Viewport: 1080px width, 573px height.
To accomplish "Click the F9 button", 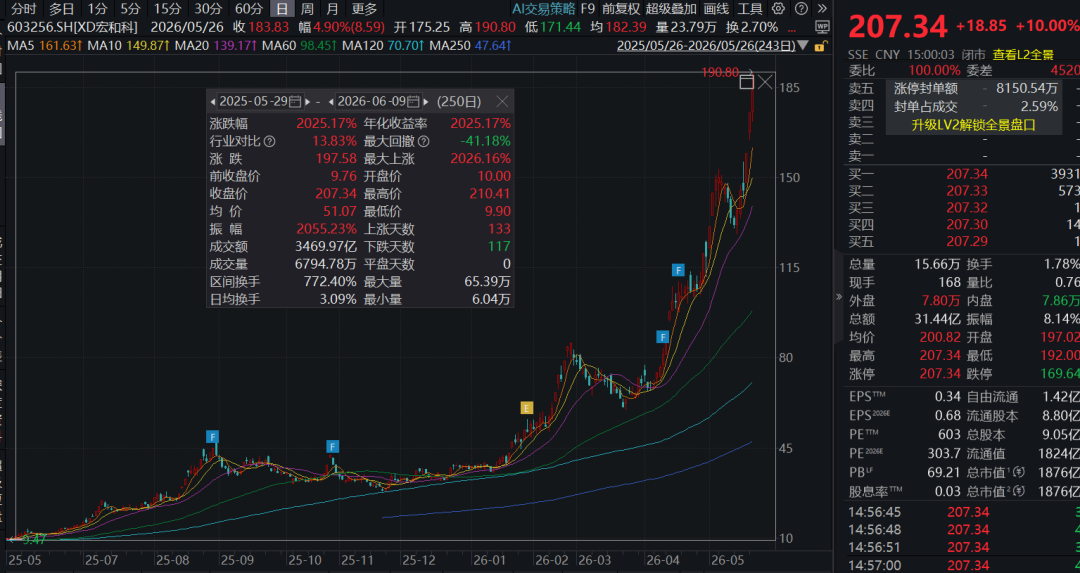I will pyautogui.click(x=588, y=9).
